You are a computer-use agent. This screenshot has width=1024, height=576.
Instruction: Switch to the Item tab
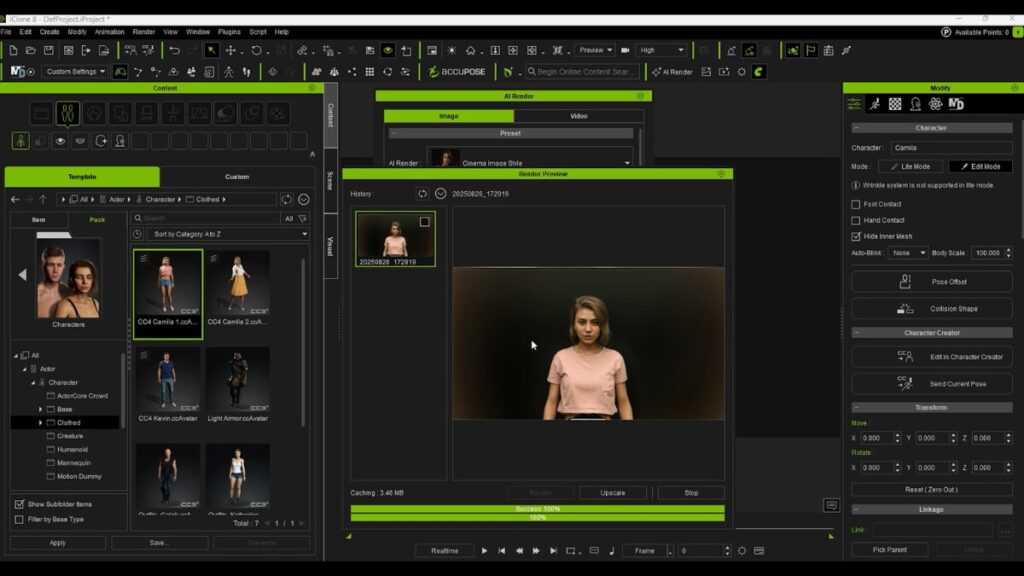tap(39, 220)
